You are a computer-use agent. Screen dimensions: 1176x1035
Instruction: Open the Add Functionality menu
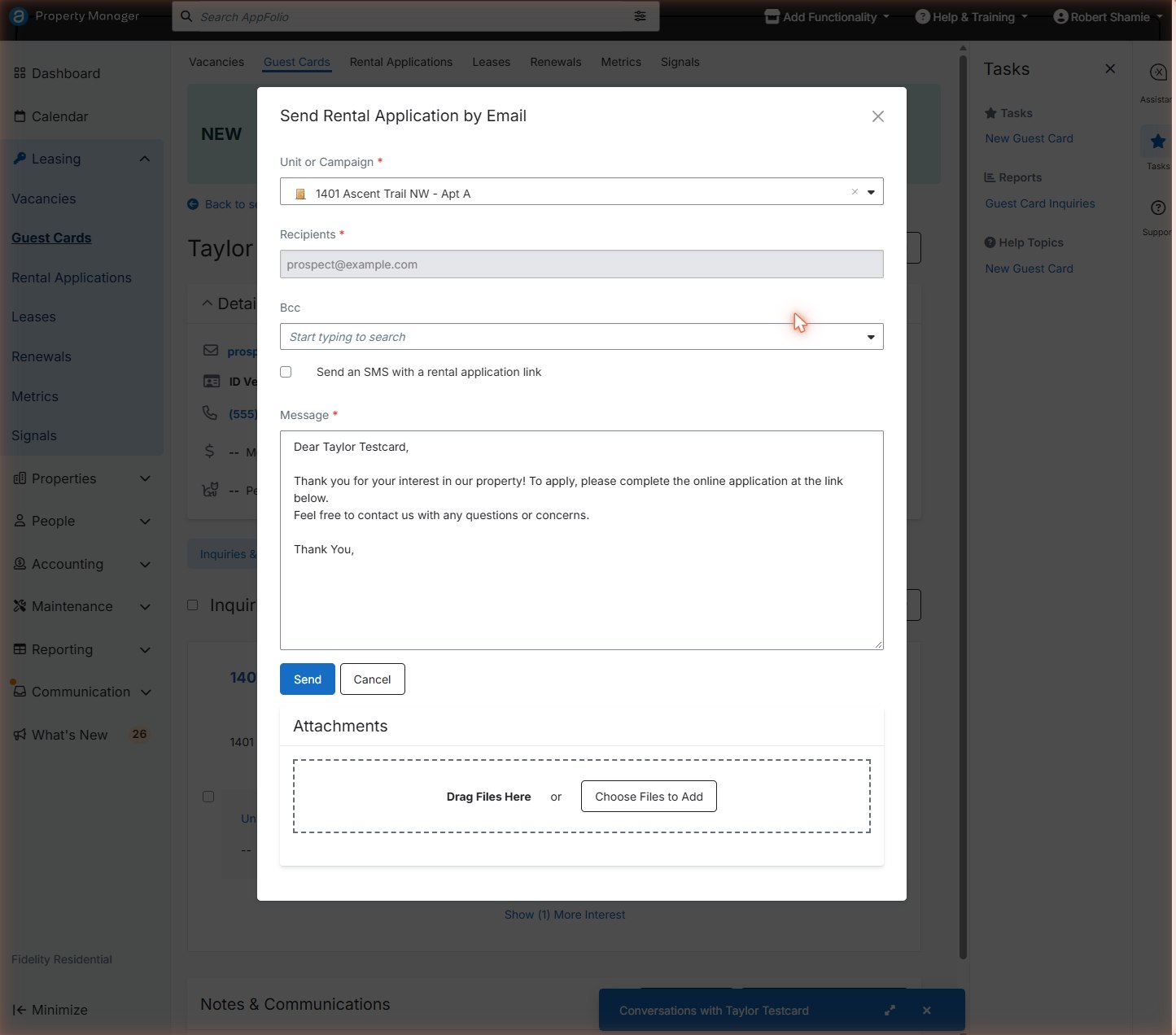point(827,16)
